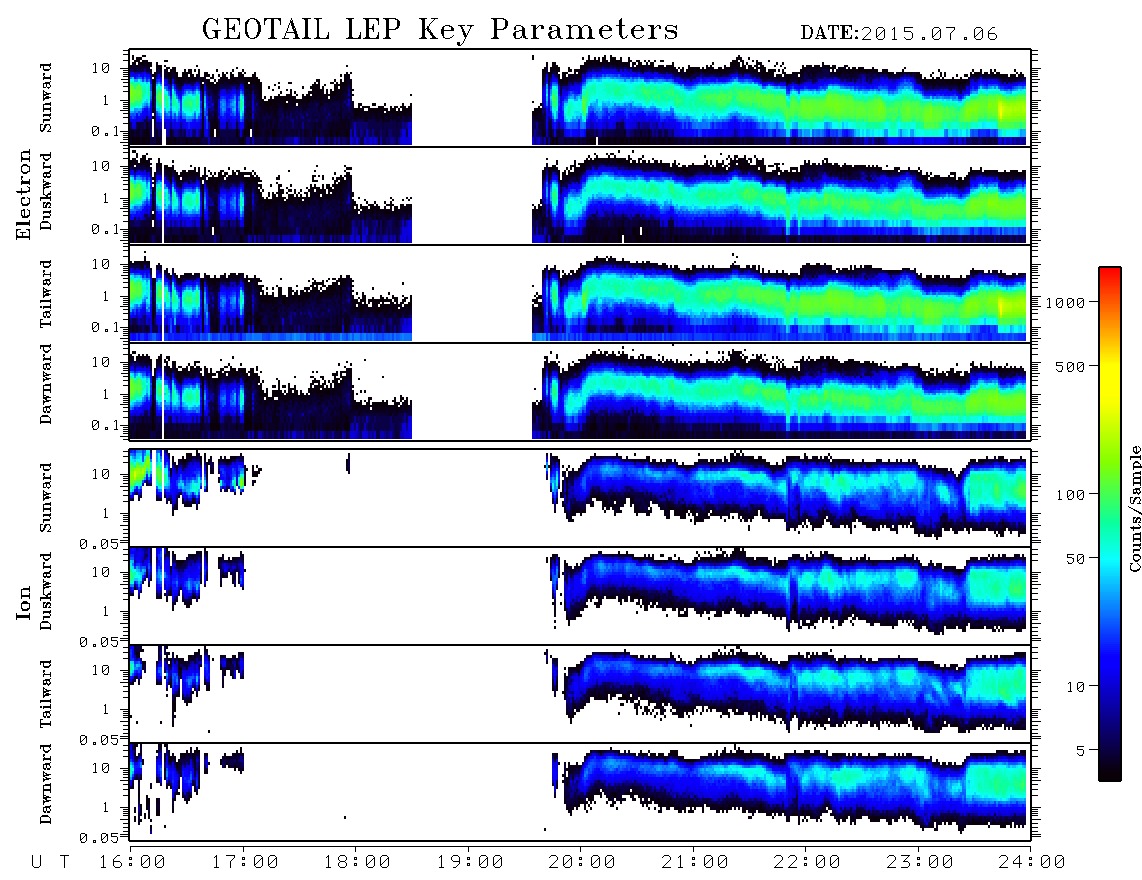The image size is (1142, 880).
Task: Click the Ion Tailward spectrogram panel
Action: coord(580,694)
